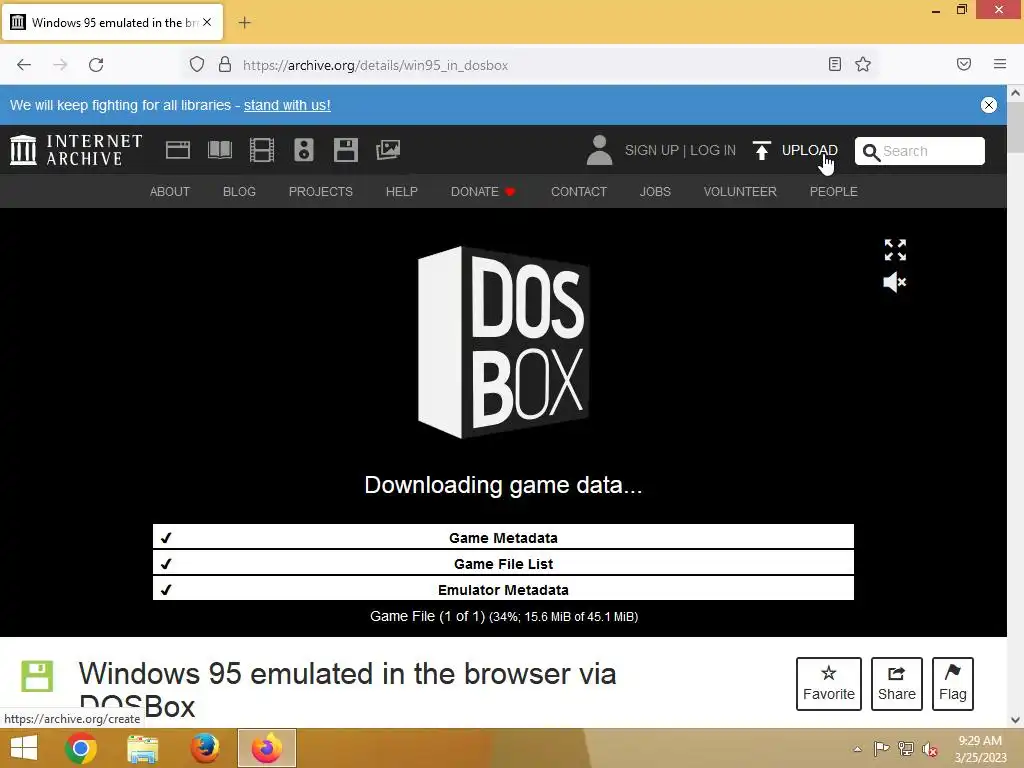This screenshot has height=768, width=1024.
Task: Open VOLUNTEER menu item
Action: (x=740, y=191)
